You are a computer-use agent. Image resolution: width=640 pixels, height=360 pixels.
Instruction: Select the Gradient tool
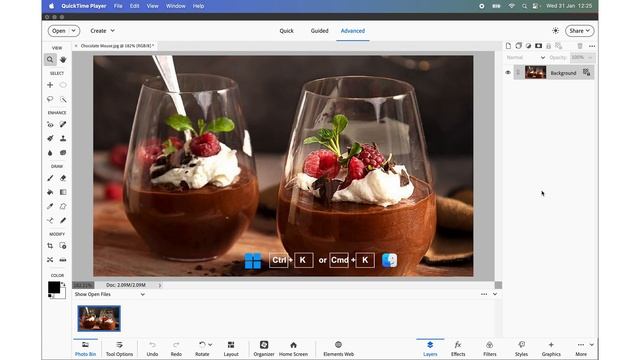point(63,192)
